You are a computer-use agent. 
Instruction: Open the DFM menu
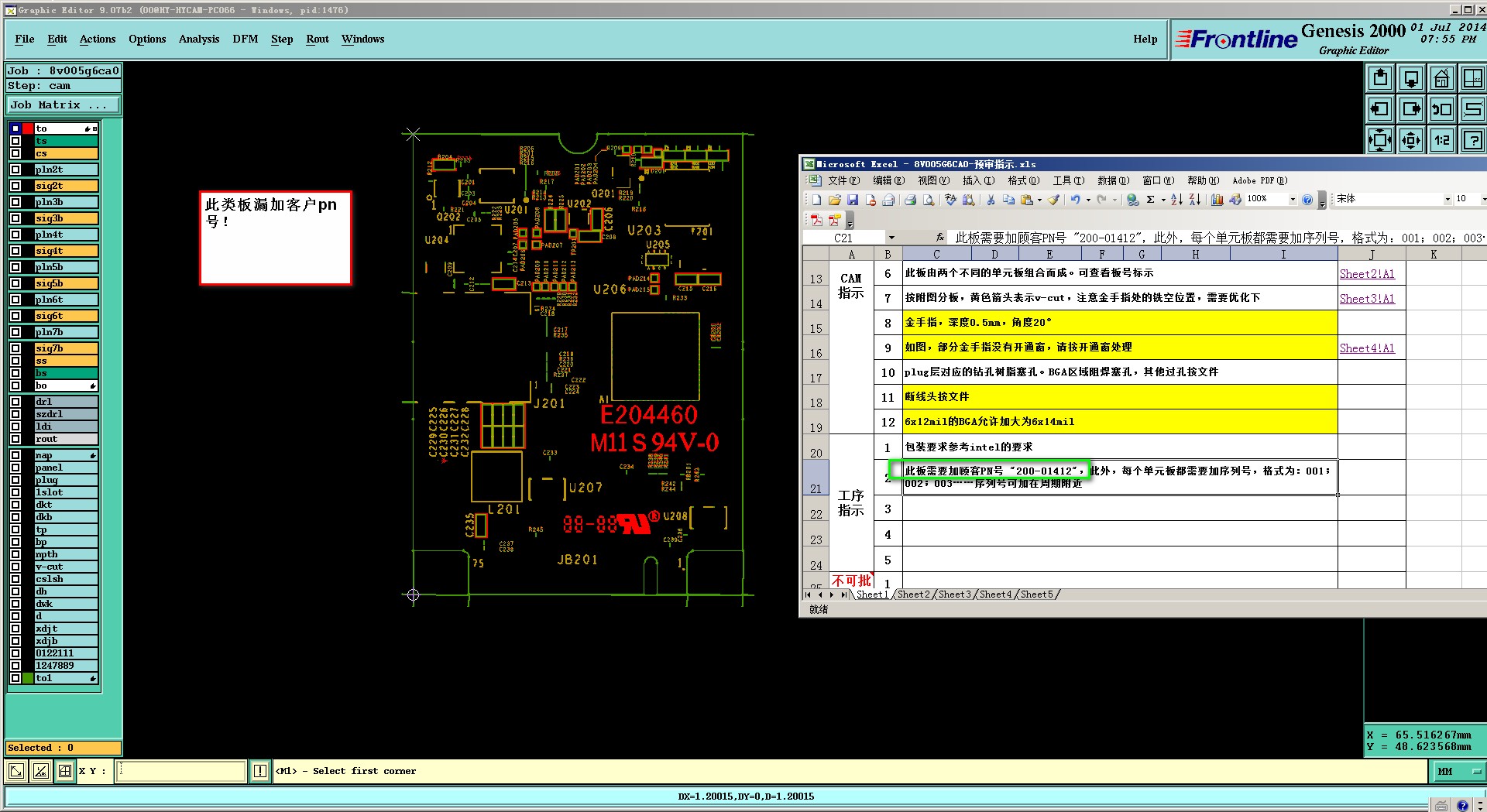246,39
